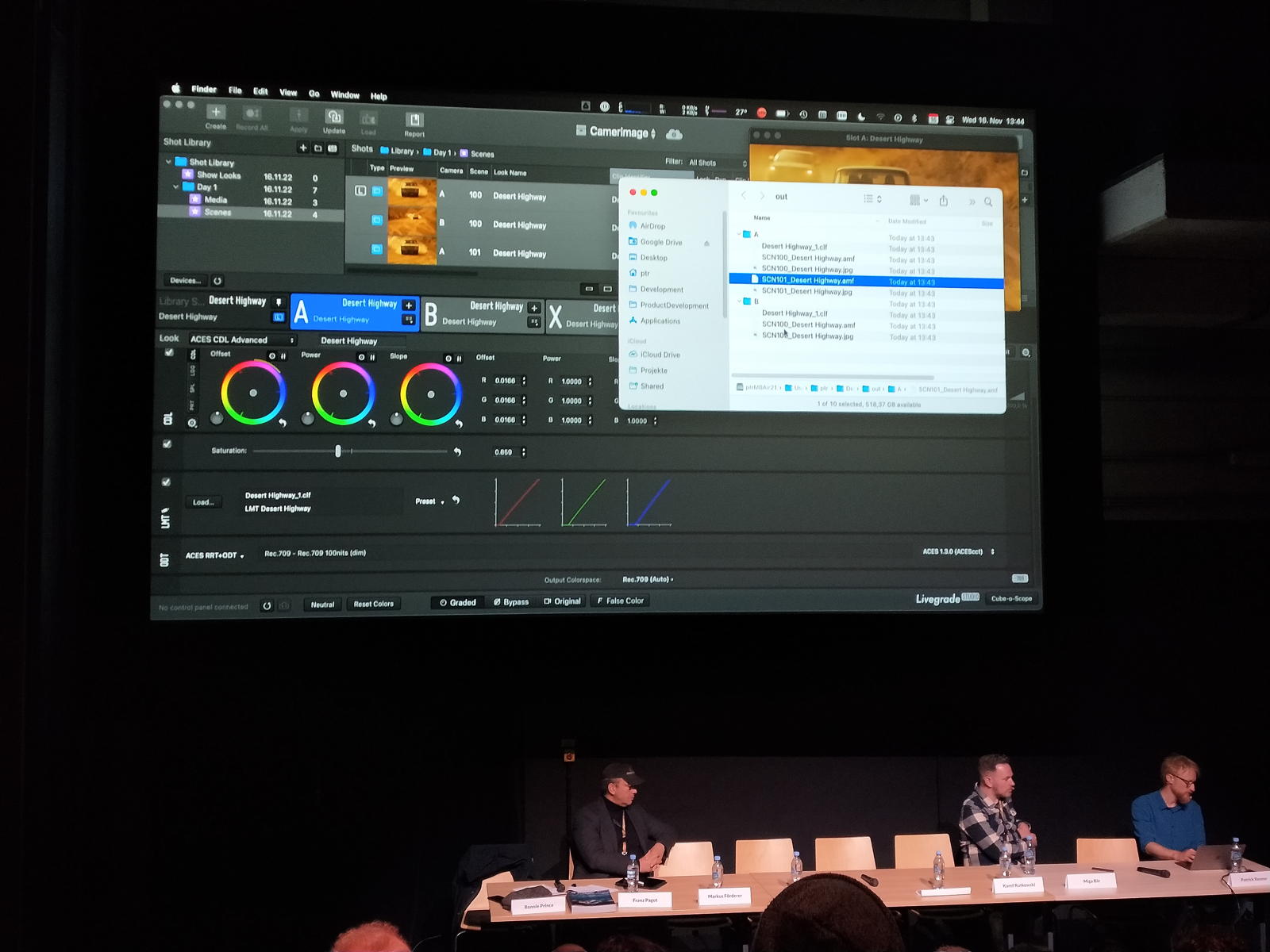Click refresh icon beside control panel status
This screenshot has height=952, width=1270.
pos(267,606)
